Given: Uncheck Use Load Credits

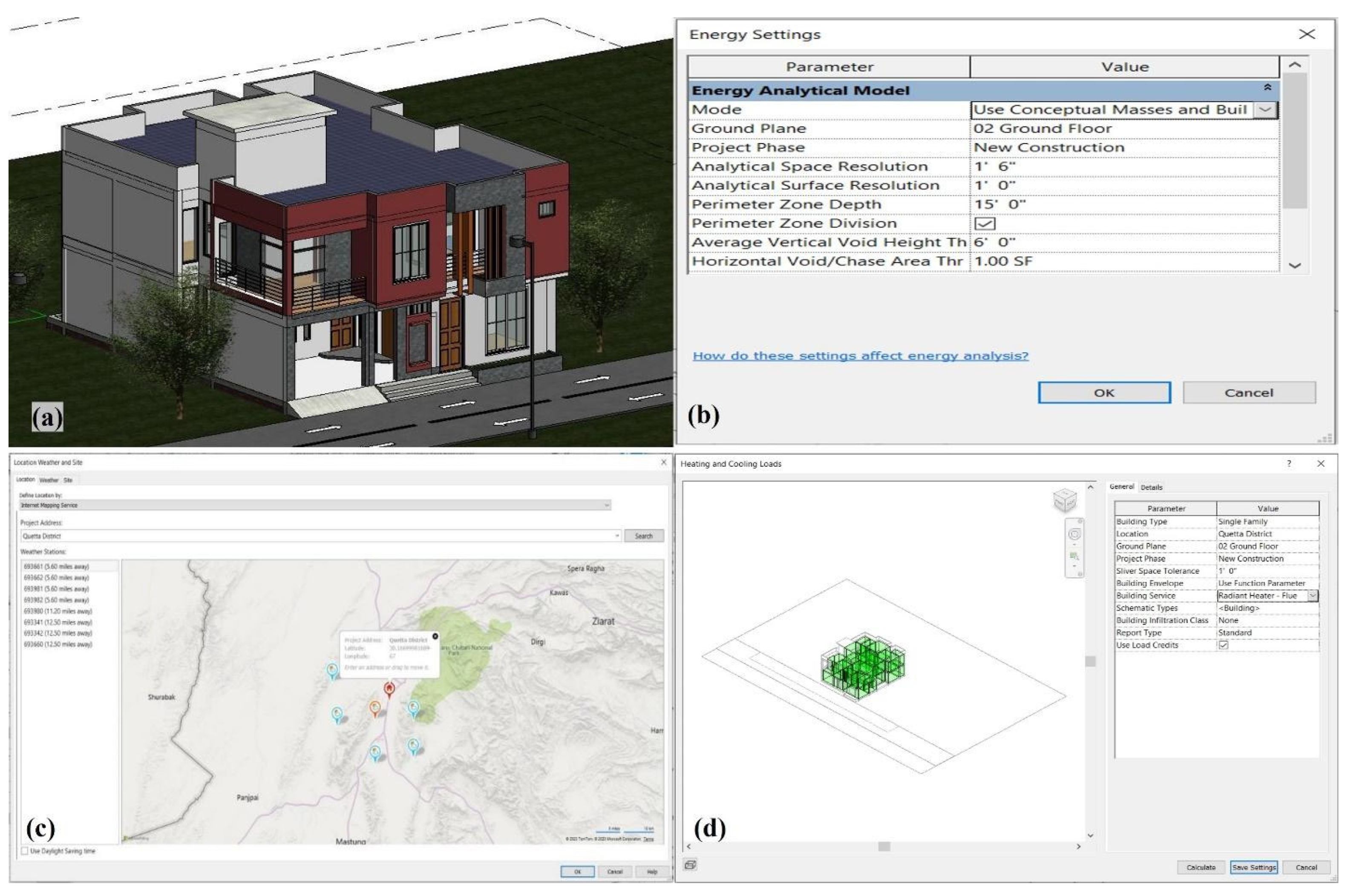Looking at the screenshot, I should click(1223, 645).
